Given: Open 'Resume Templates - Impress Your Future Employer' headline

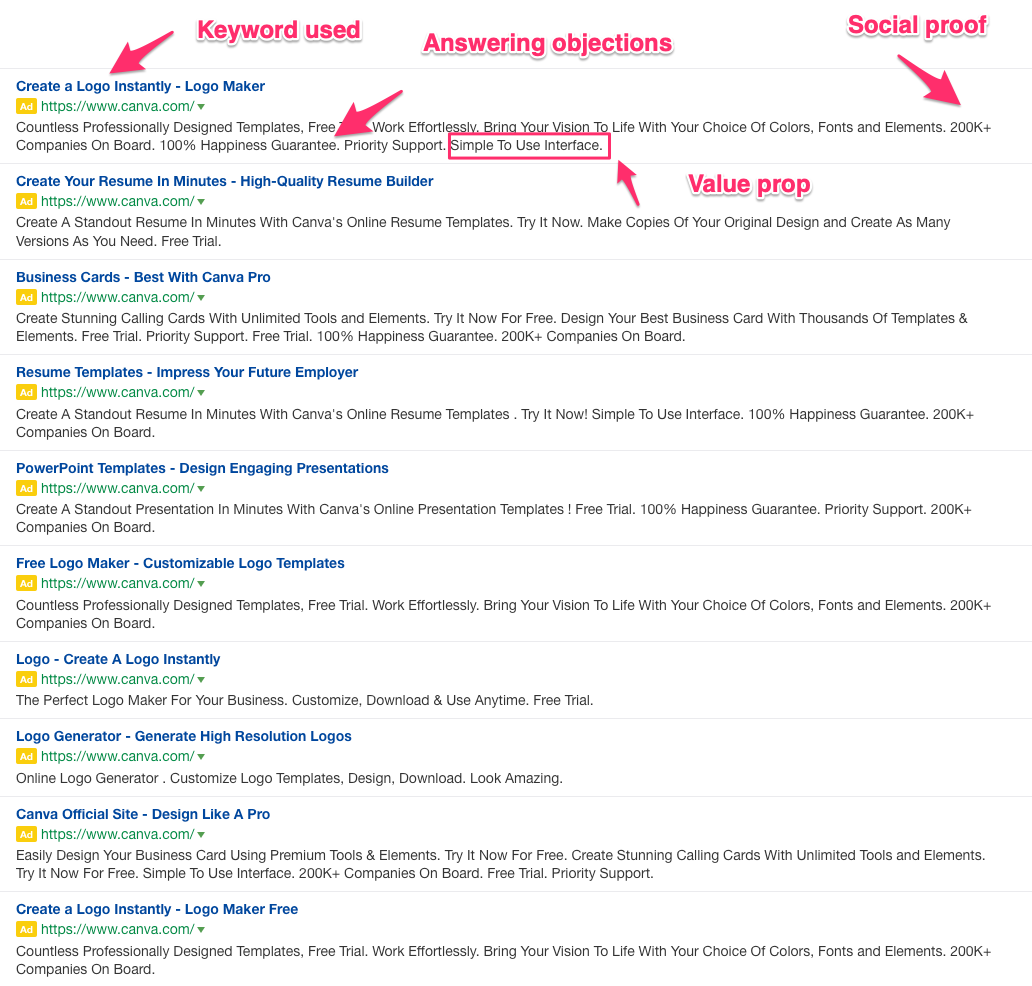Looking at the screenshot, I should click(x=187, y=372).
